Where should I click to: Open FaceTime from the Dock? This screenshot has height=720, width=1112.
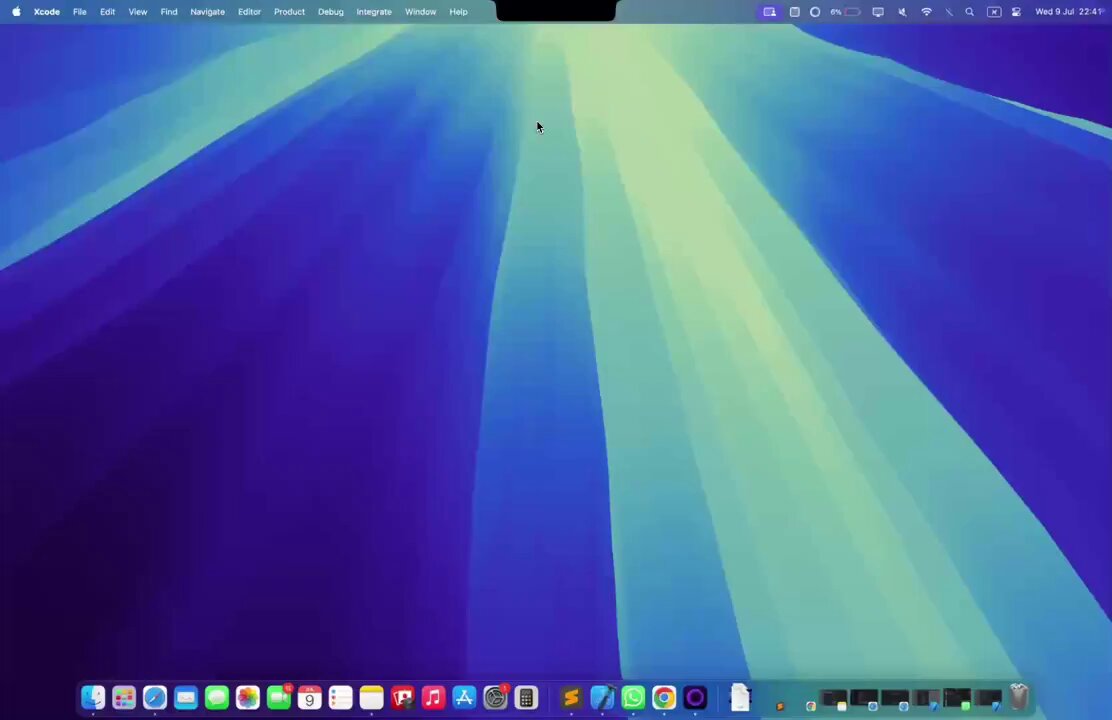279,697
